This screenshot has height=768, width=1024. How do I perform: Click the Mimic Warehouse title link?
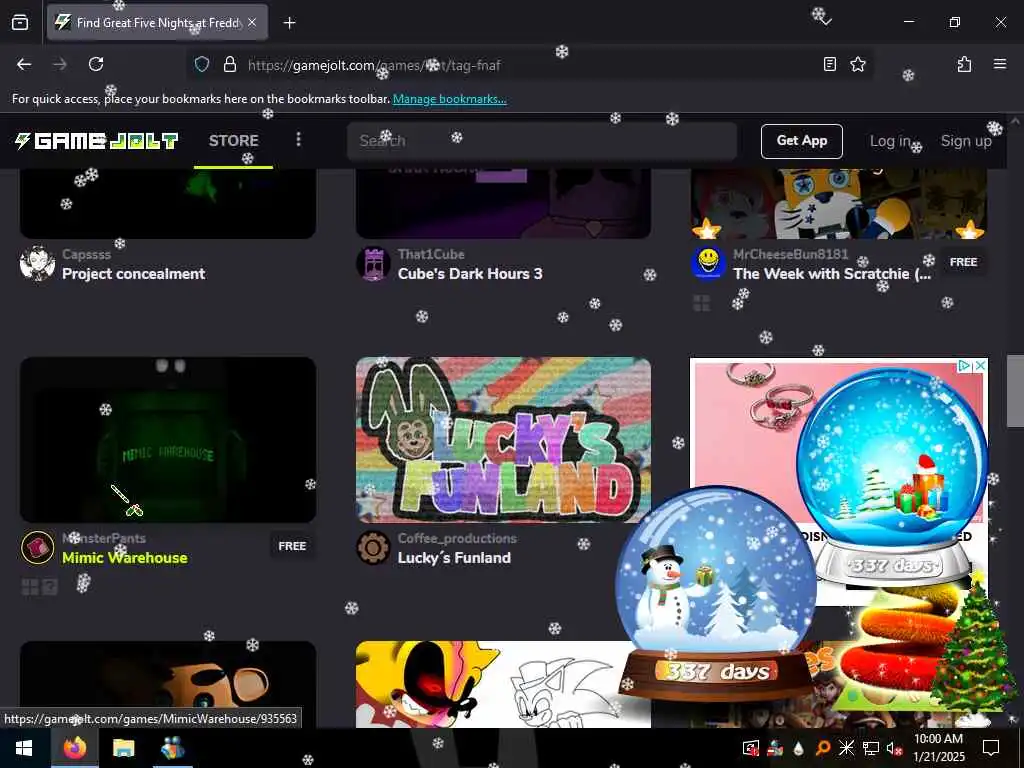[125, 558]
